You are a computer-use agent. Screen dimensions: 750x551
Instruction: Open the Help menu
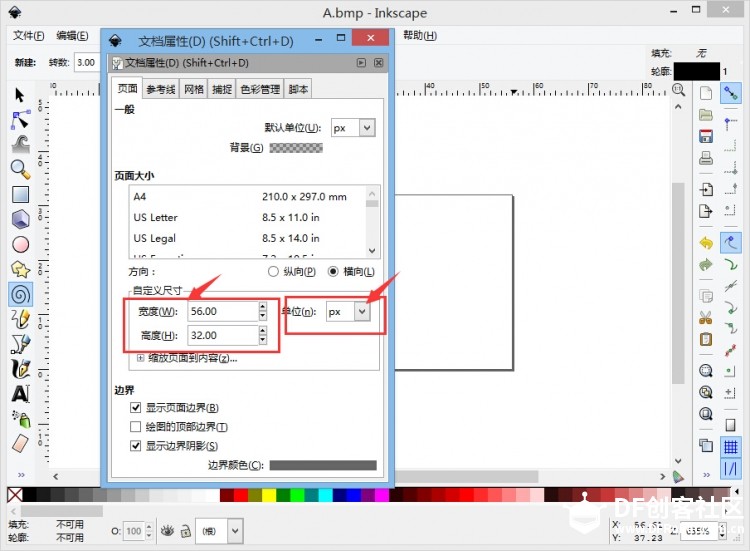[x=419, y=35]
